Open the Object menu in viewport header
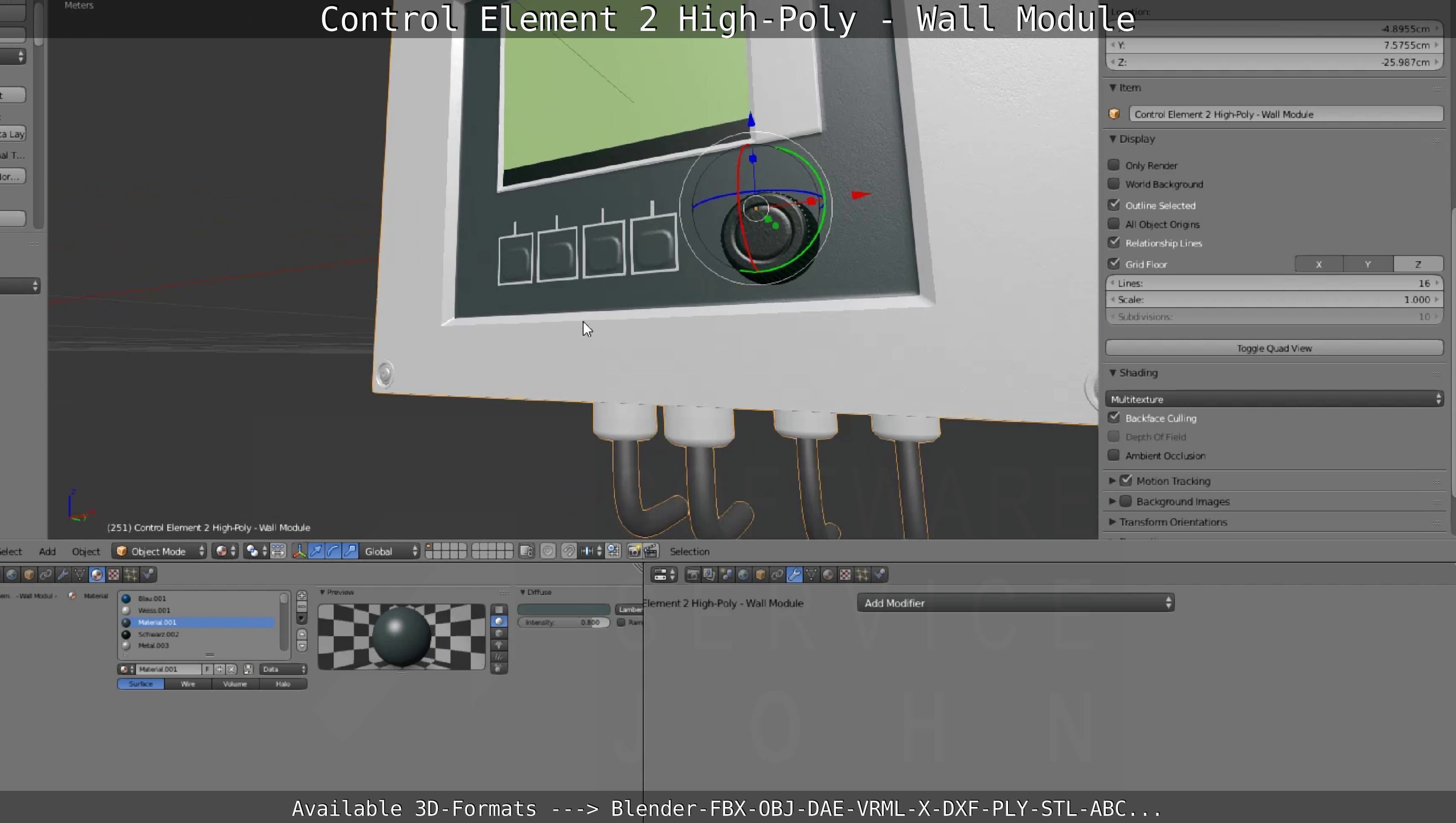 tap(86, 551)
